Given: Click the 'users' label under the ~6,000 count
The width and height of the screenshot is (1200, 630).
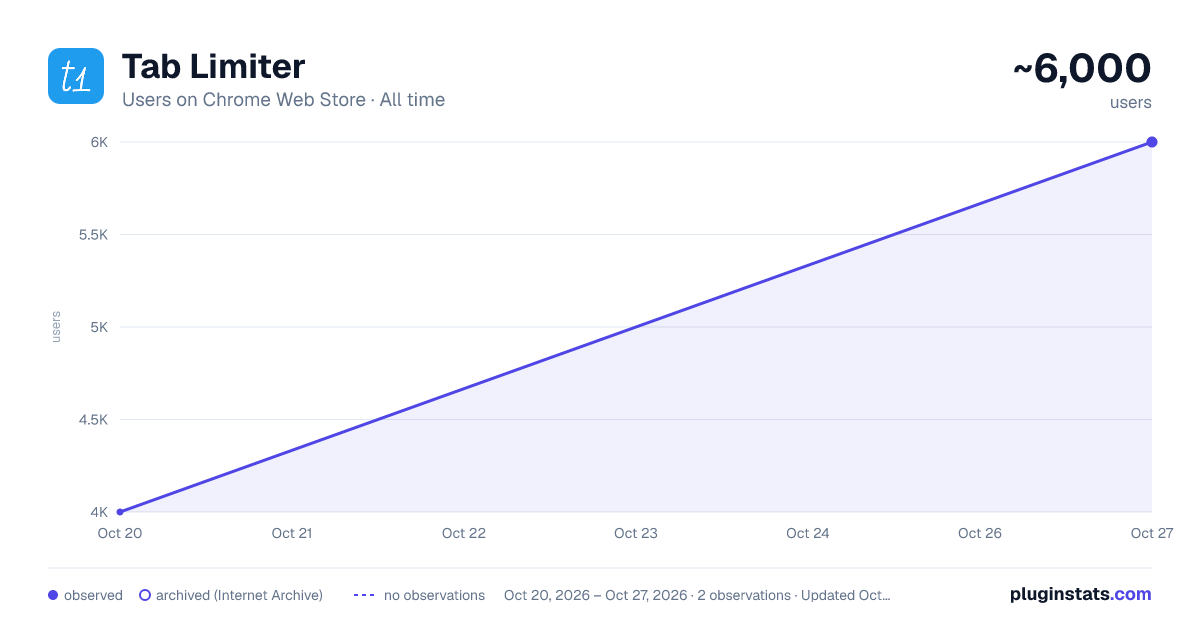Looking at the screenshot, I should click(x=1131, y=102).
